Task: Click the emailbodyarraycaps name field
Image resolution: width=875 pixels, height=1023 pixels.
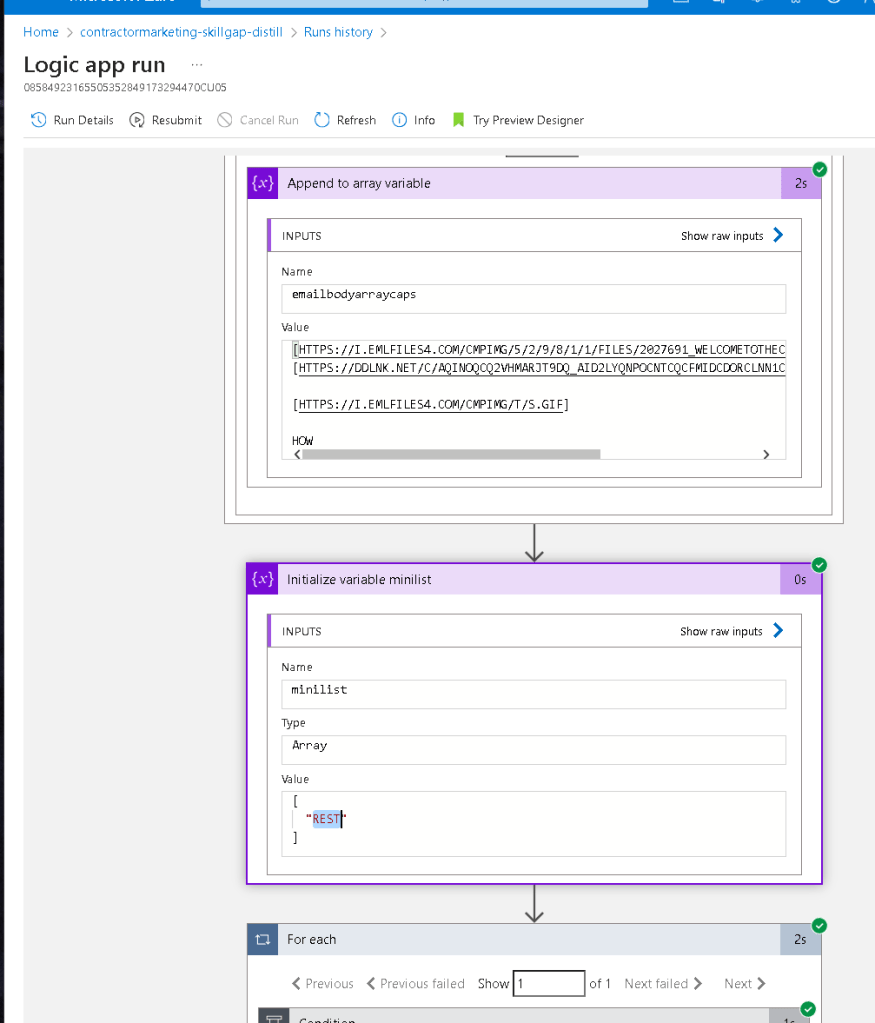Action: pos(533,298)
